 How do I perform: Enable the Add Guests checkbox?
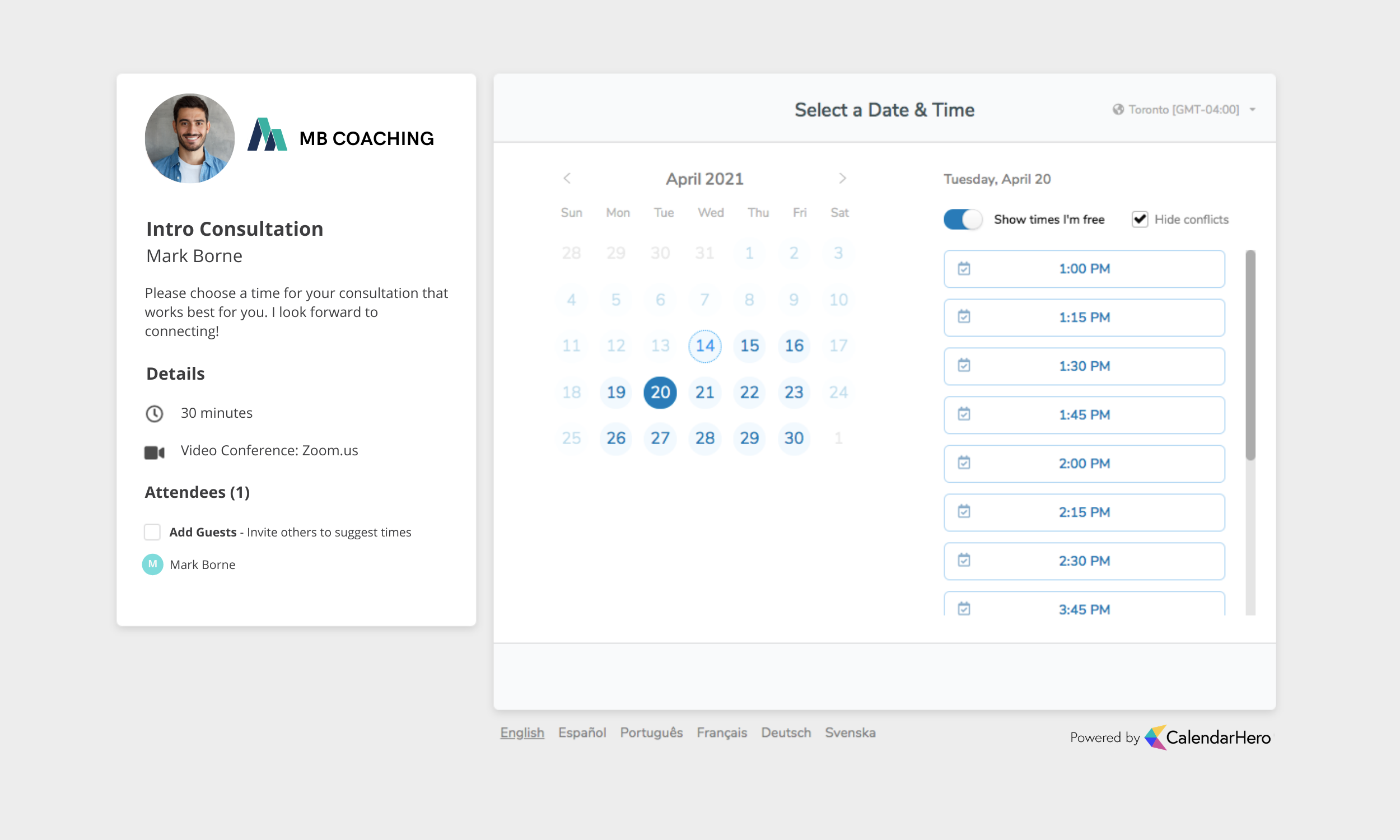[152, 532]
